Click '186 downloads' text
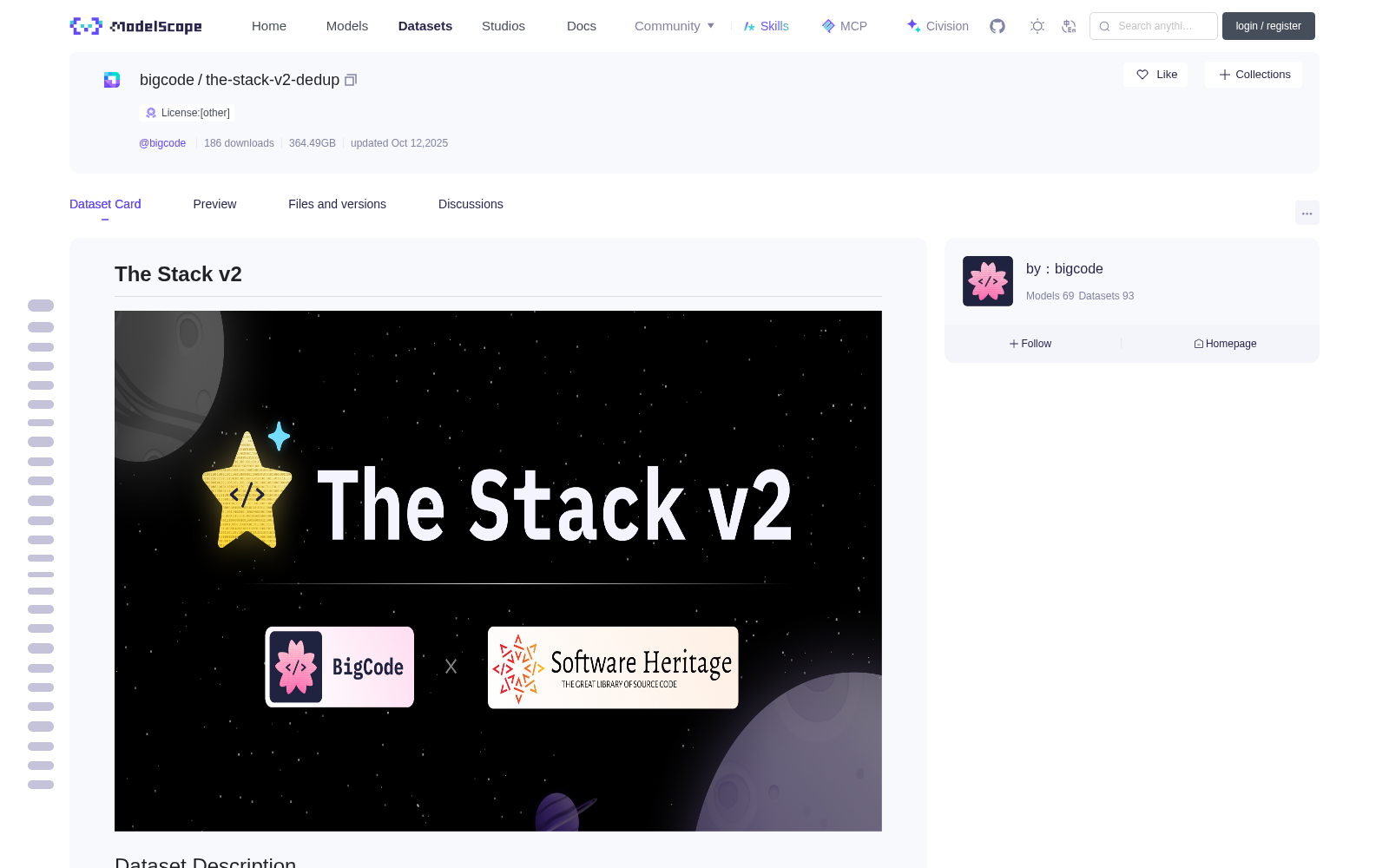The height and width of the screenshot is (868, 1389). coord(239,143)
